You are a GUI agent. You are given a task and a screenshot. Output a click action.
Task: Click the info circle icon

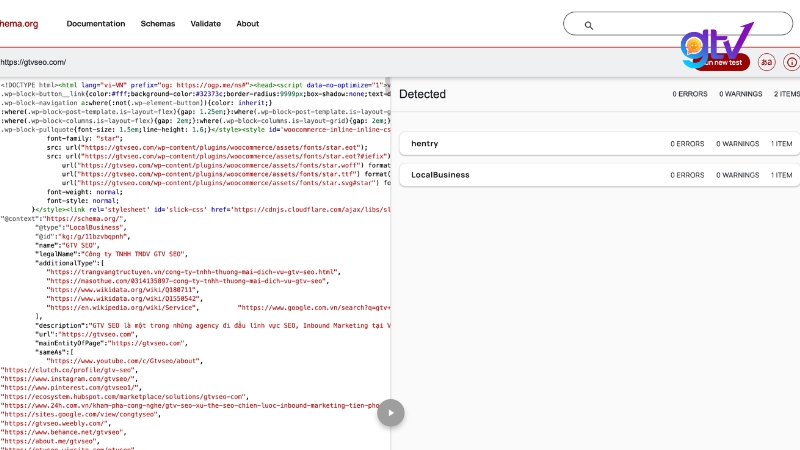(791, 62)
